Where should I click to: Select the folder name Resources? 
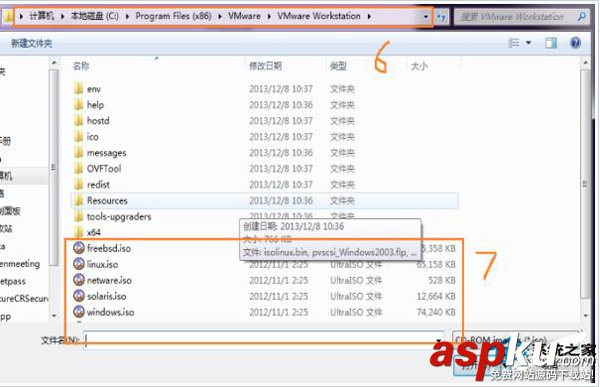point(107,200)
